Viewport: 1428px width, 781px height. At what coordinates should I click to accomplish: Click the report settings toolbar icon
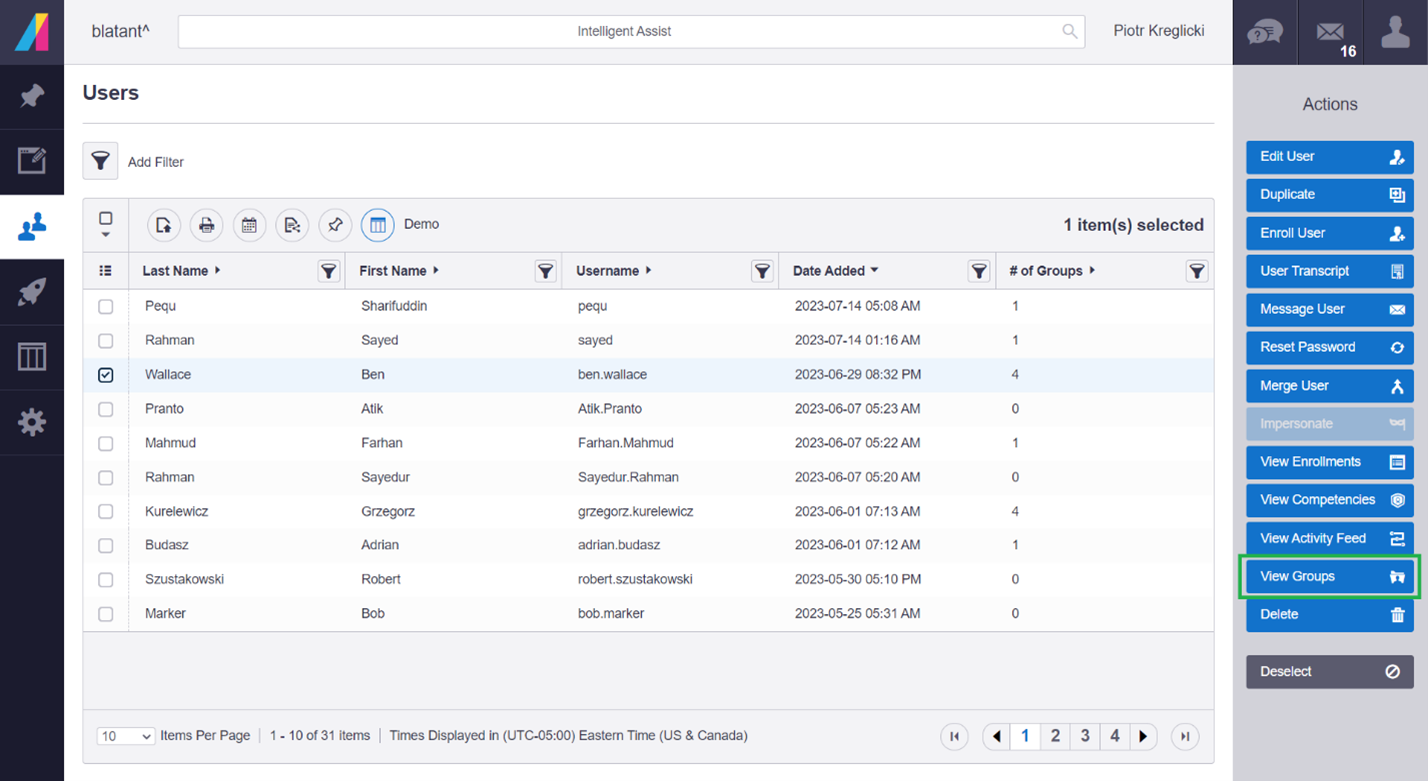pyautogui.click(x=292, y=225)
